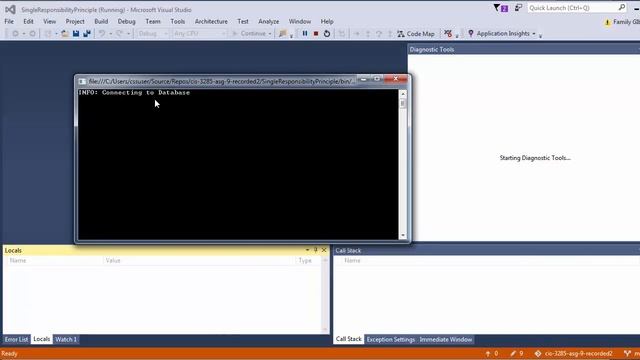Restart the debugging session
Image resolution: width=640 pixels, height=360 pixels.
[x=327, y=34]
